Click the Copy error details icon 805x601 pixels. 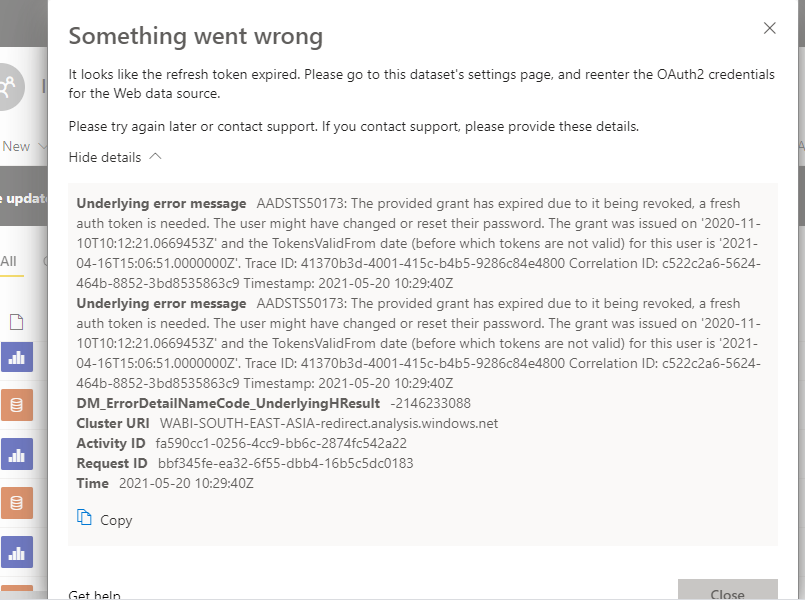pos(84,518)
